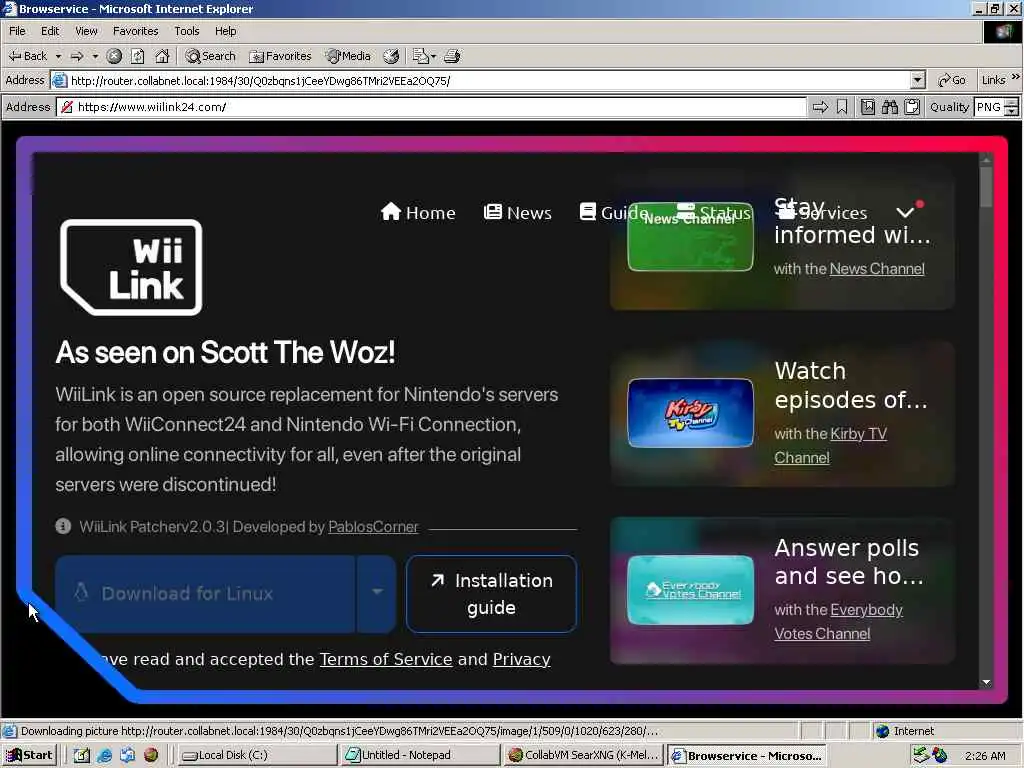This screenshot has width=1024, height=768.
Task: Click Show Desktop quick launch icon
Action: point(82,755)
